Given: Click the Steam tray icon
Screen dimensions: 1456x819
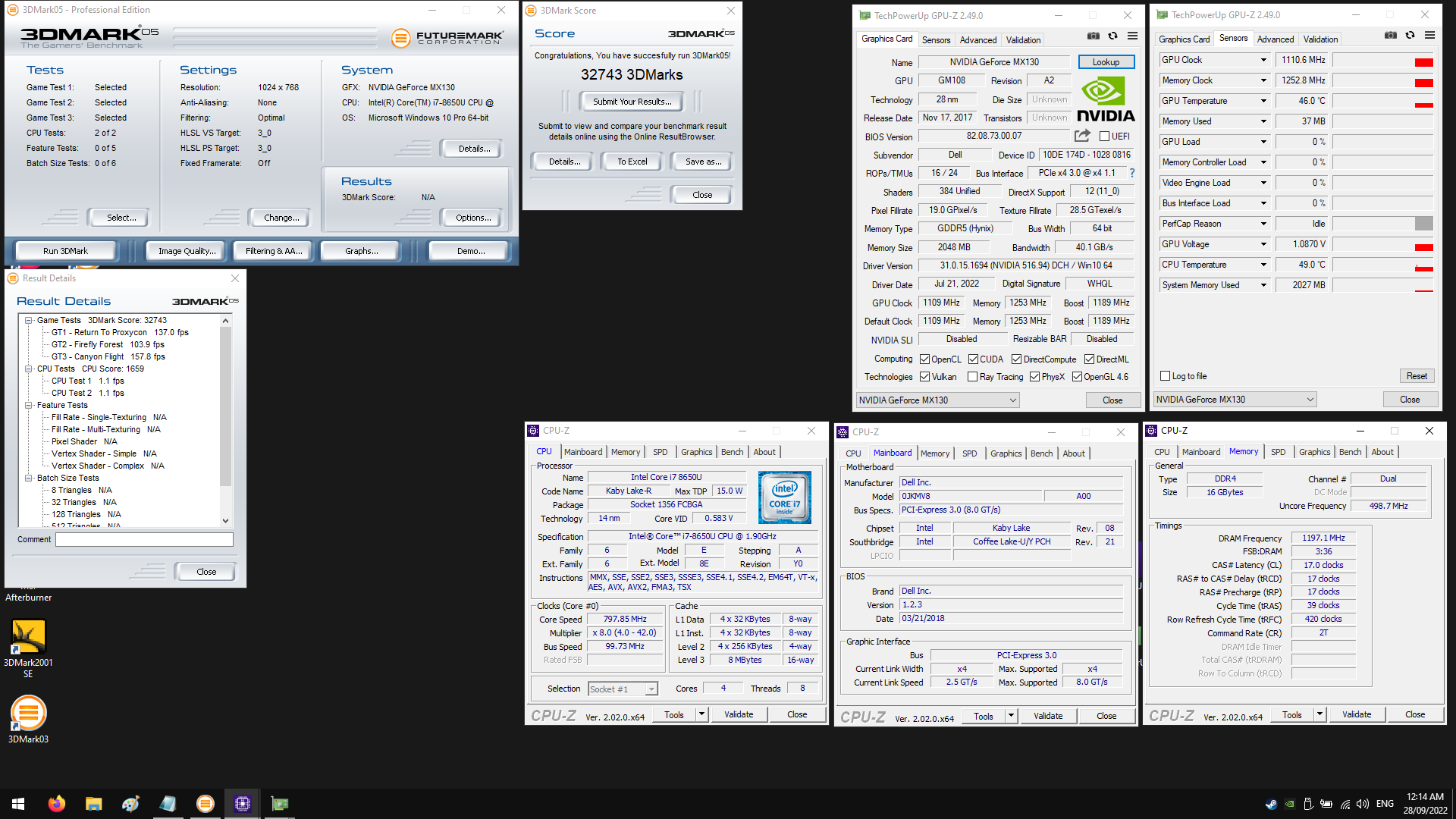Looking at the screenshot, I should (x=1271, y=804).
